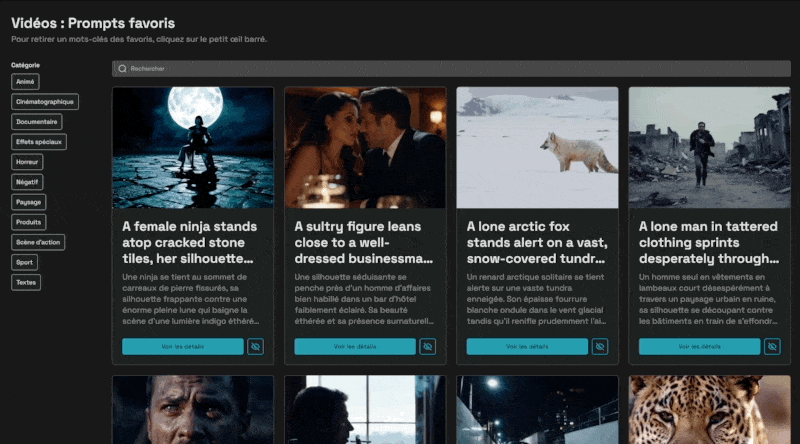Select the Effets spéciaux filter
The height and width of the screenshot is (444, 800).
(39, 142)
